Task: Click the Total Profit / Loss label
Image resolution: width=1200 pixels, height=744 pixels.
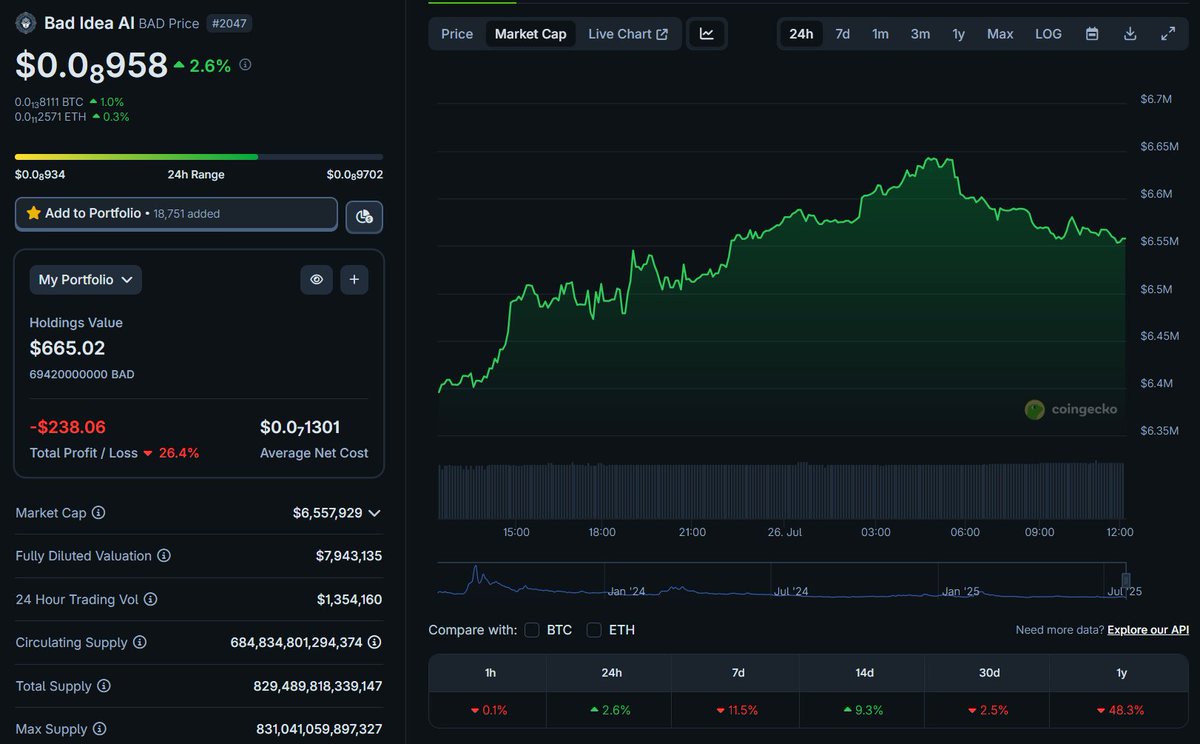Action: [x=83, y=453]
